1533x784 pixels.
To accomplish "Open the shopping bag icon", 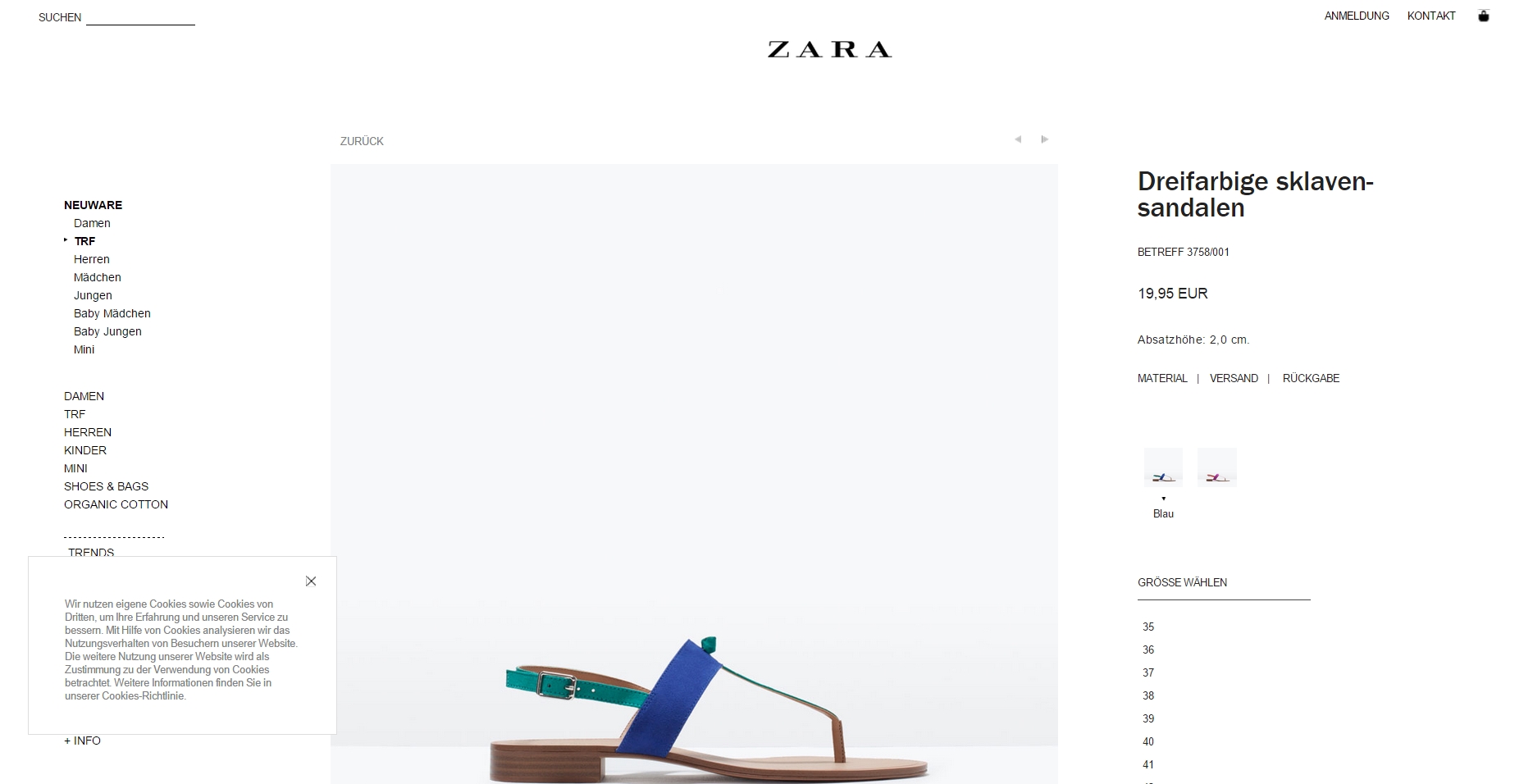I will click(1483, 16).
